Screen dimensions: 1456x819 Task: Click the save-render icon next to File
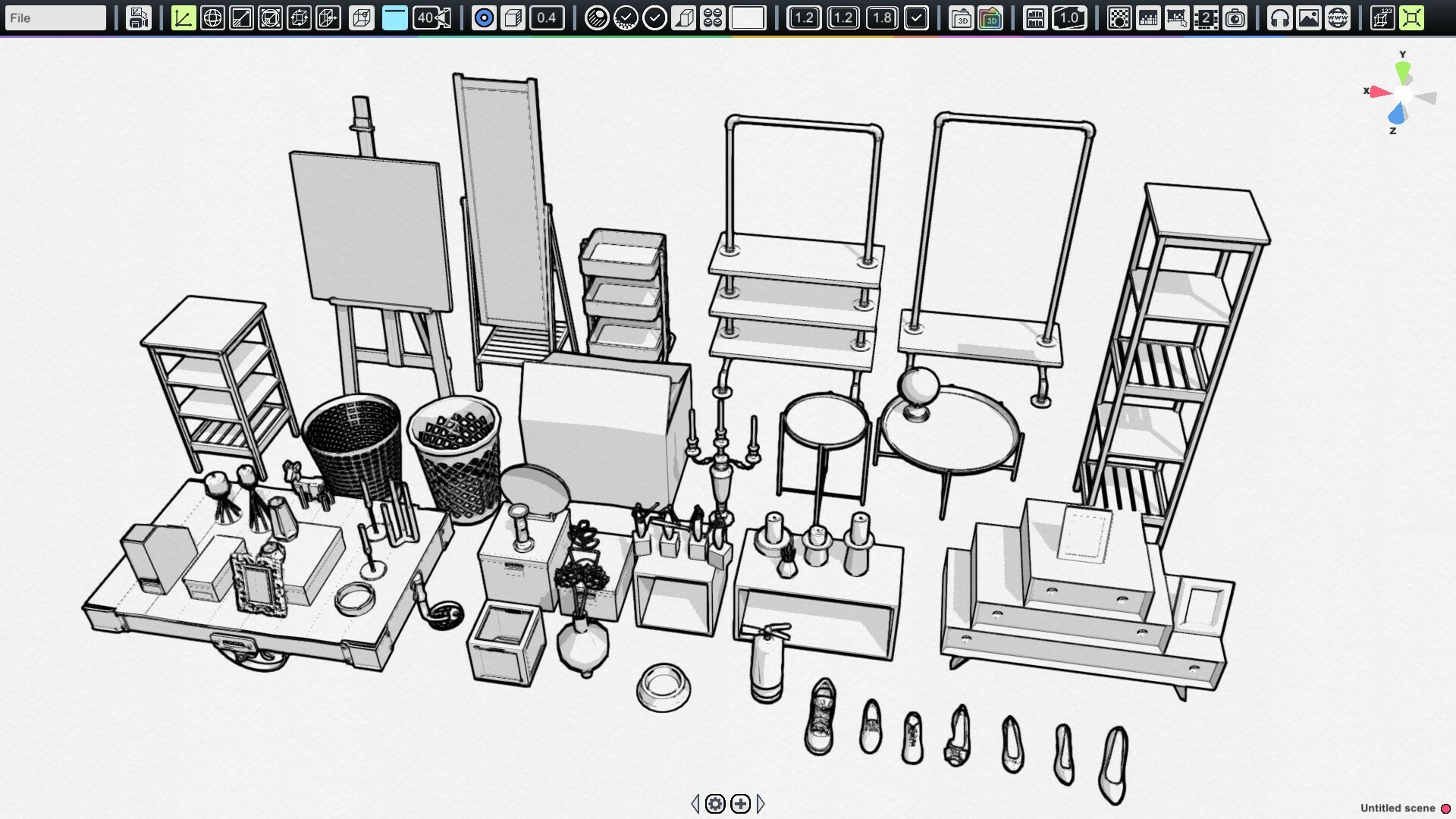[x=138, y=17]
